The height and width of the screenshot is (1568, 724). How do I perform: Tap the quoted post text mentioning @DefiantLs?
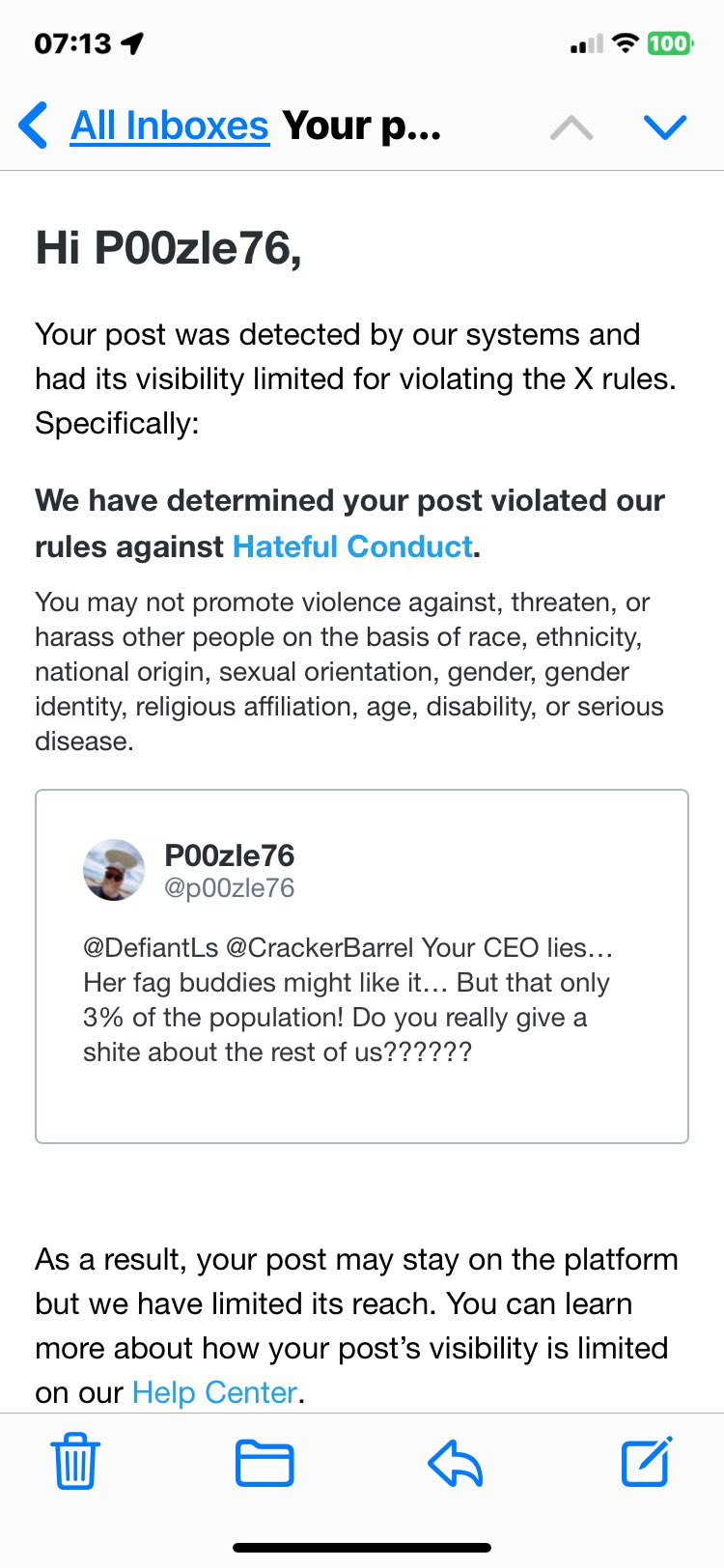(348, 999)
